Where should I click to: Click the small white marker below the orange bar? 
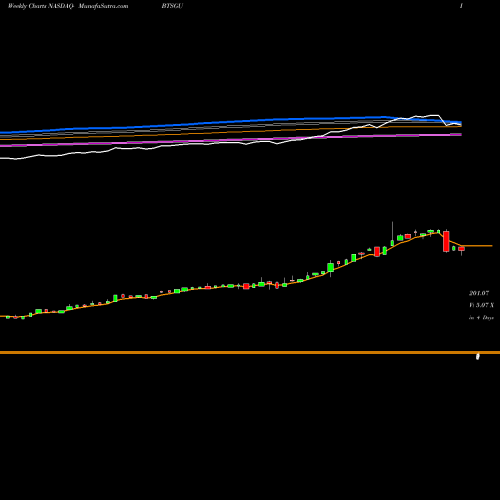click(478, 357)
